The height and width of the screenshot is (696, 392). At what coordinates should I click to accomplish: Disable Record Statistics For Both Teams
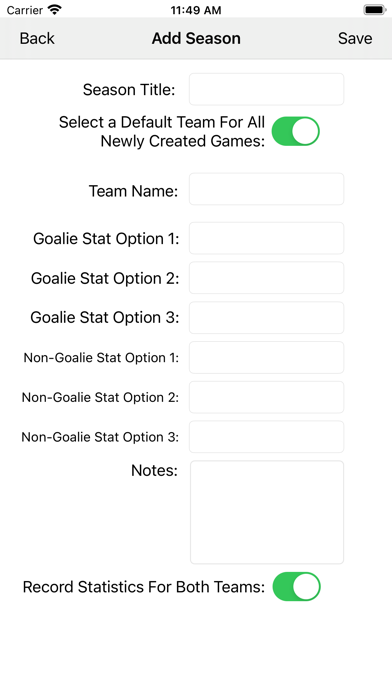296,587
